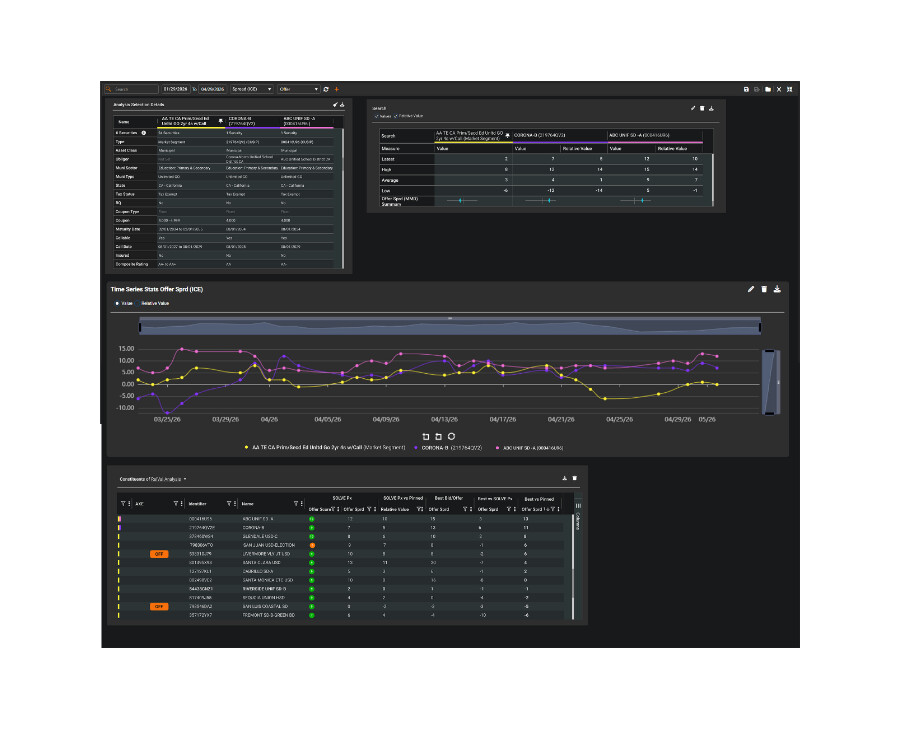
Task: Click the ABC UNIF SD-A header in summary table
Action: pos(655,135)
